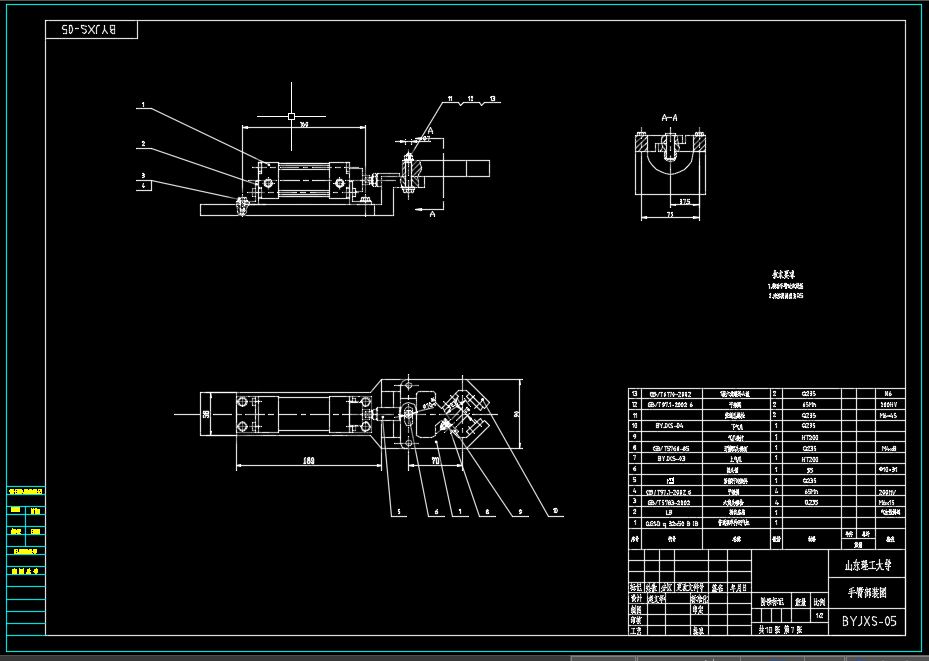This screenshot has height=661, width=929.
Task: Click the LB code in parts list row 2
Action: (669, 512)
